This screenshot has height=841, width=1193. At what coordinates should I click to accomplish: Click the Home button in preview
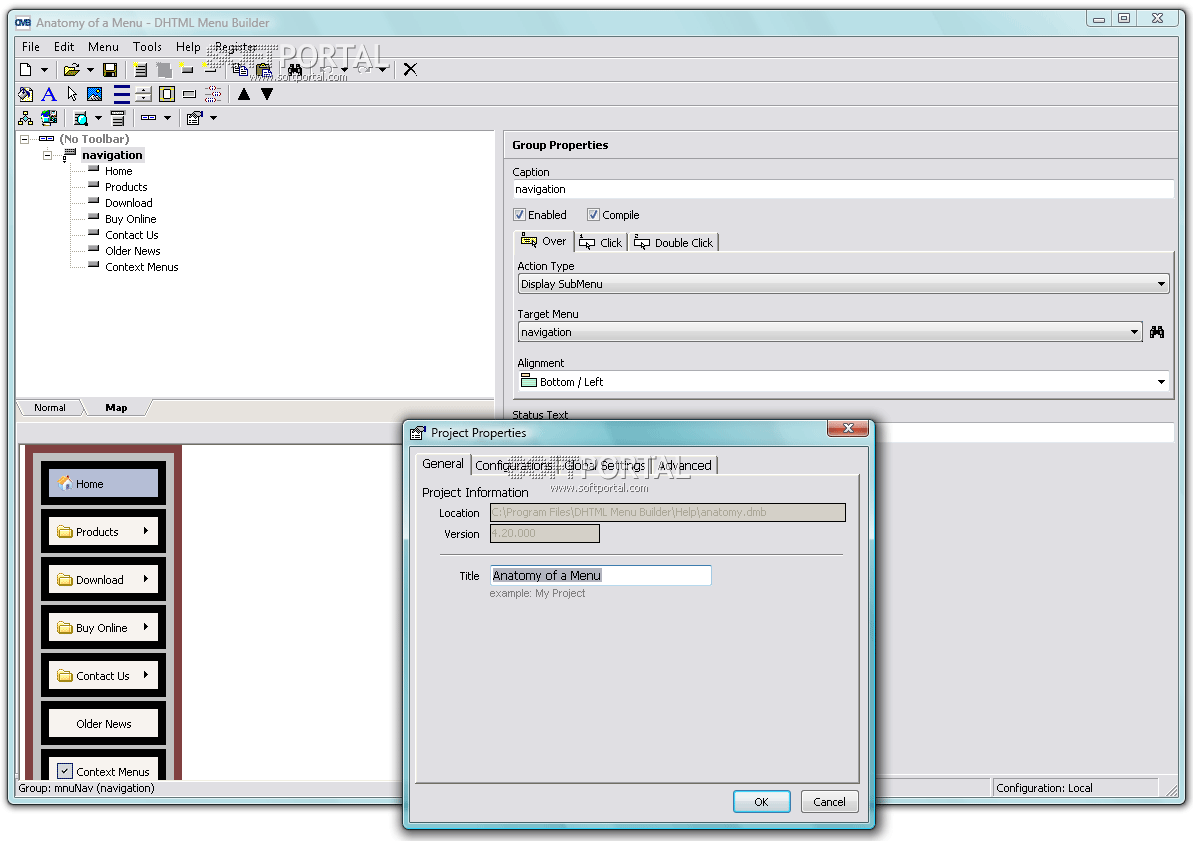[103, 483]
